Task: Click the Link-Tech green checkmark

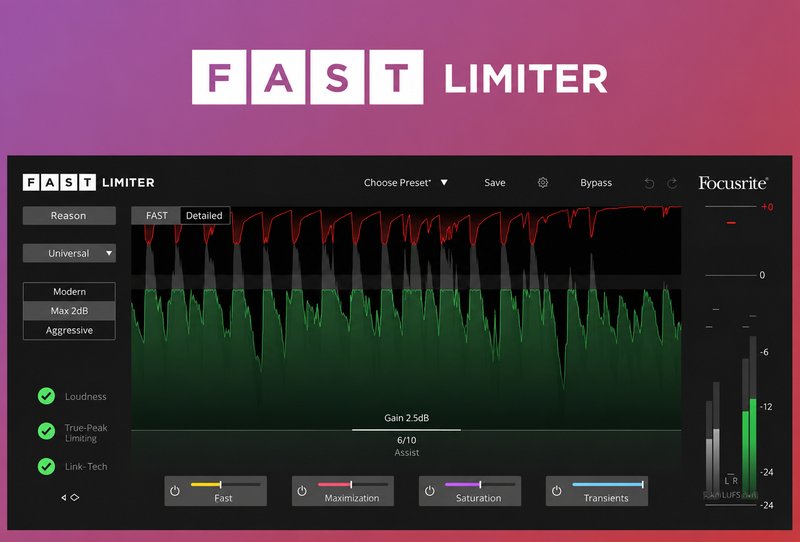Action: click(46, 466)
